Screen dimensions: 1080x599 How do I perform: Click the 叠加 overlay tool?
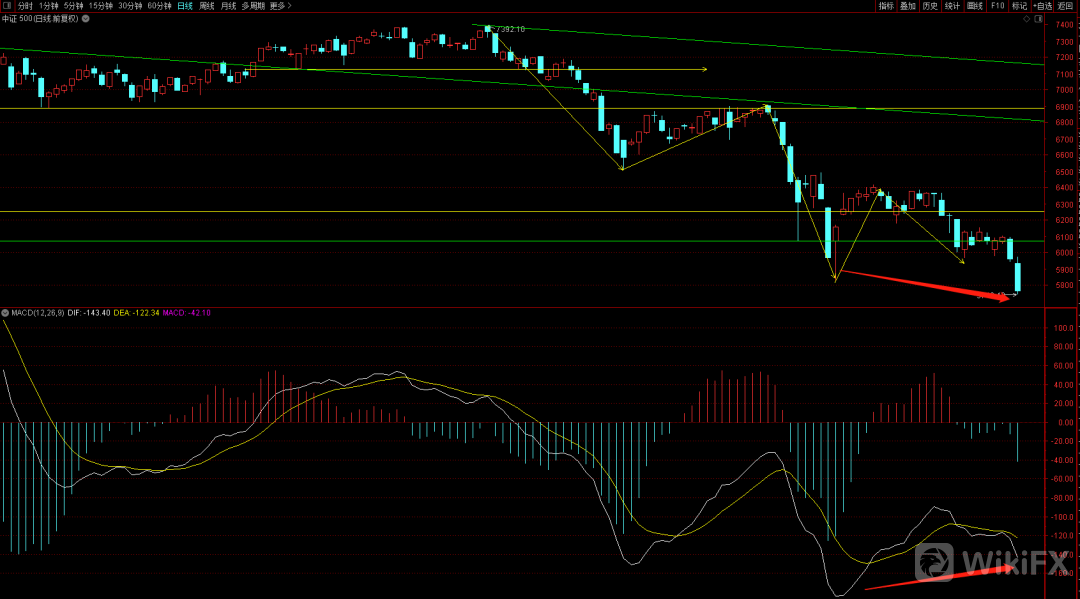click(x=908, y=6)
